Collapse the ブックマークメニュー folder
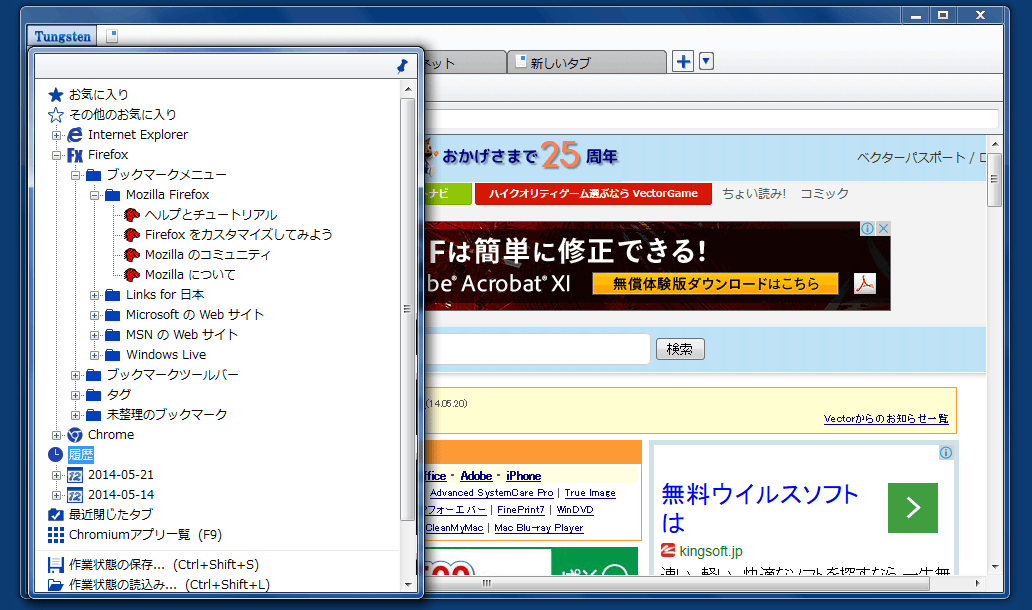 pos(76,175)
